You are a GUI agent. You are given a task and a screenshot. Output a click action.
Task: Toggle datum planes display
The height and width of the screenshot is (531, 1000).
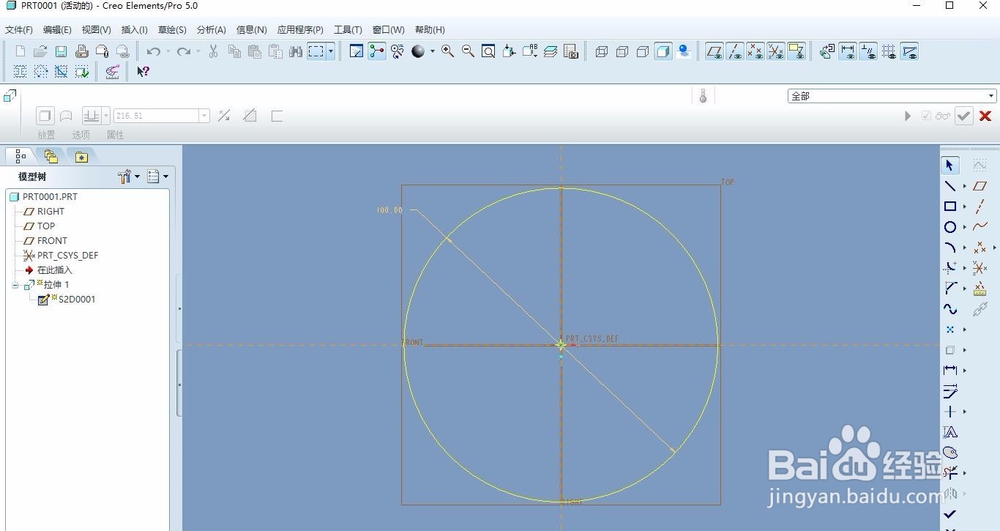714,52
